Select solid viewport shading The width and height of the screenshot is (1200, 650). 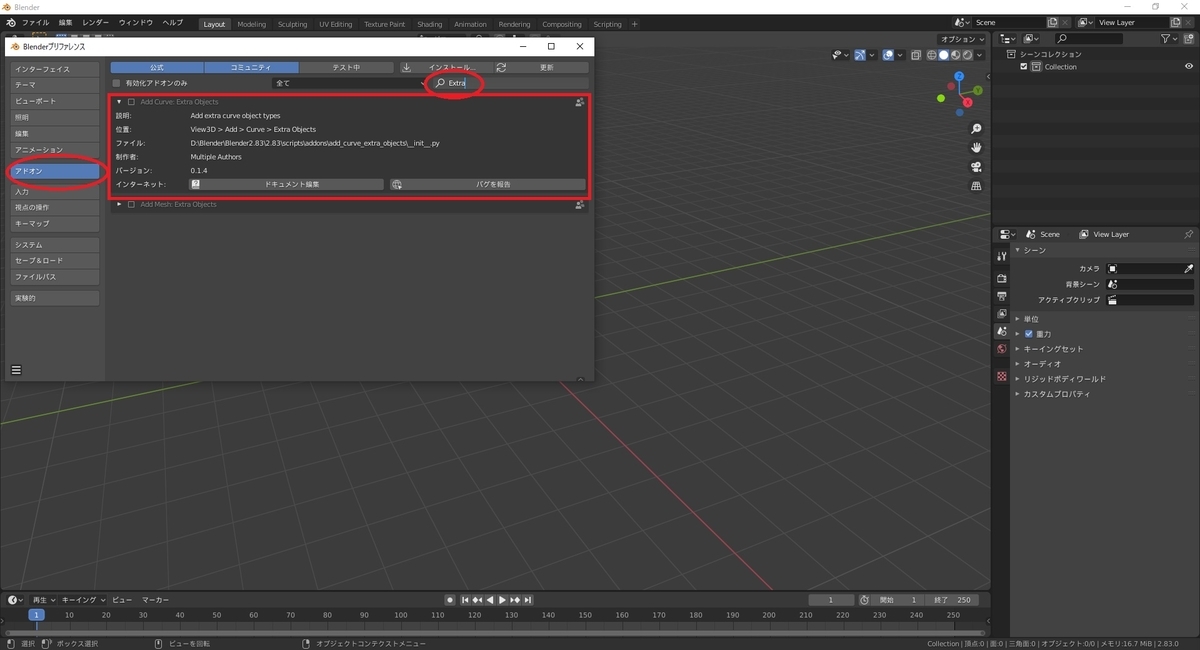coord(944,55)
